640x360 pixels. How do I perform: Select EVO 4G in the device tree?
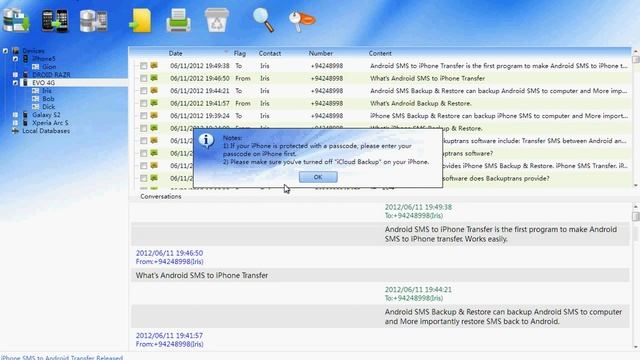(x=43, y=83)
